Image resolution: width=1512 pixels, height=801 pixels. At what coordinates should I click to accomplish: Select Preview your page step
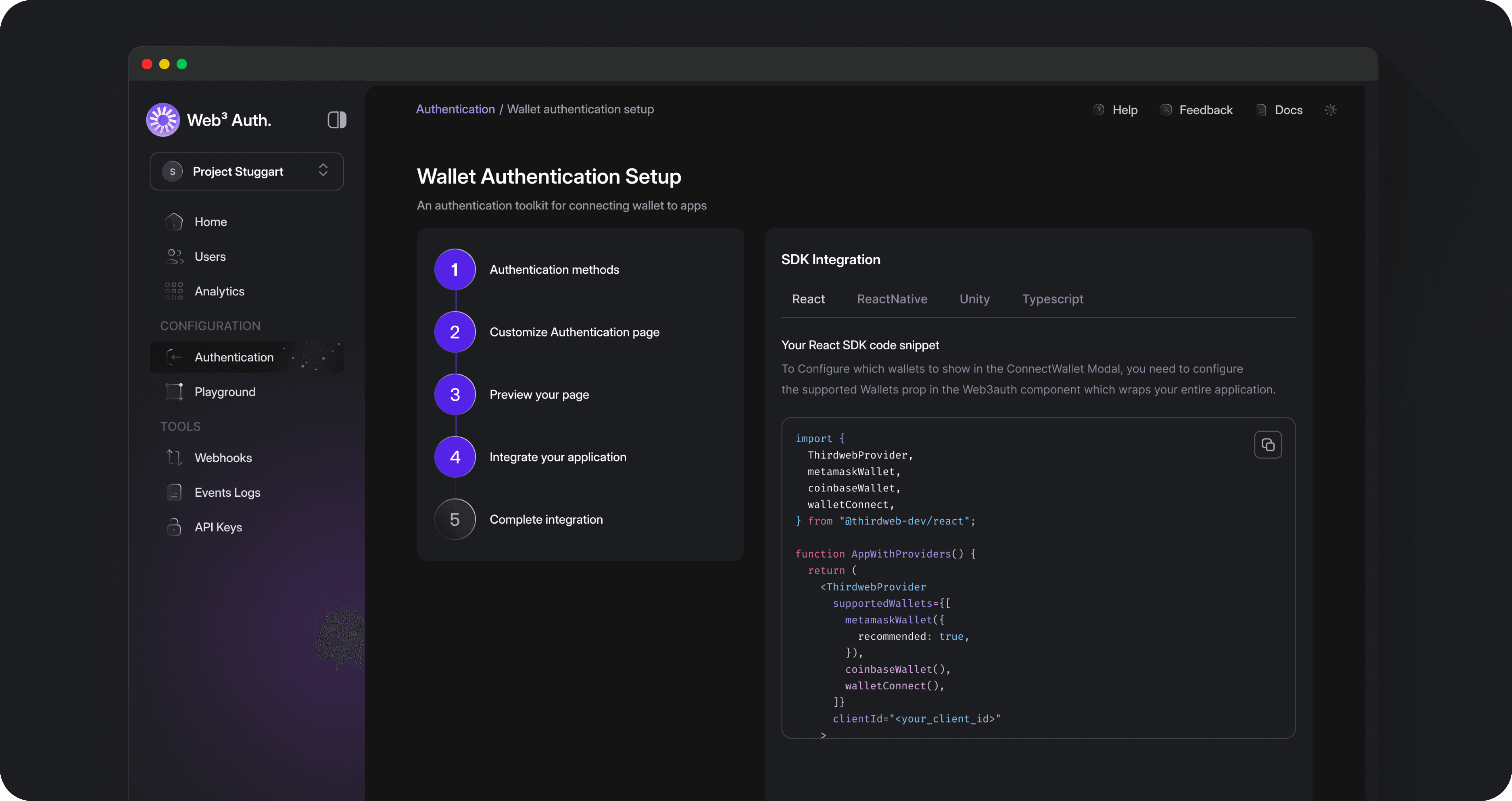pyautogui.click(x=539, y=394)
